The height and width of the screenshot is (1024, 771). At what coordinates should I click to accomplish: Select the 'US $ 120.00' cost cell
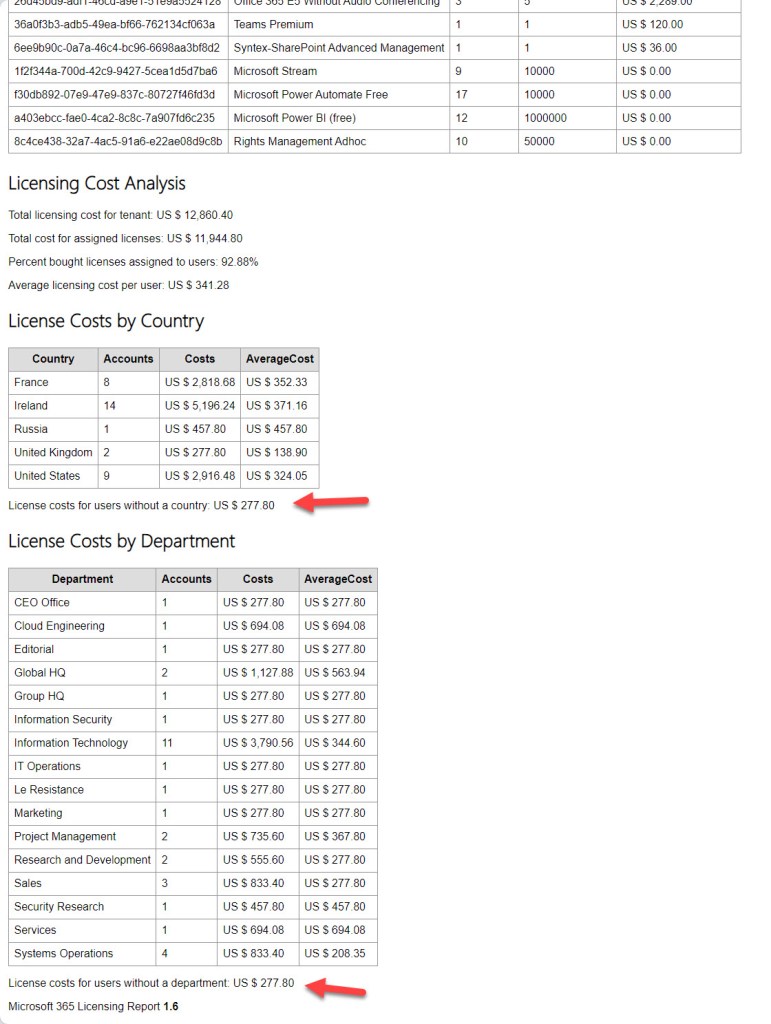tap(679, 25)
